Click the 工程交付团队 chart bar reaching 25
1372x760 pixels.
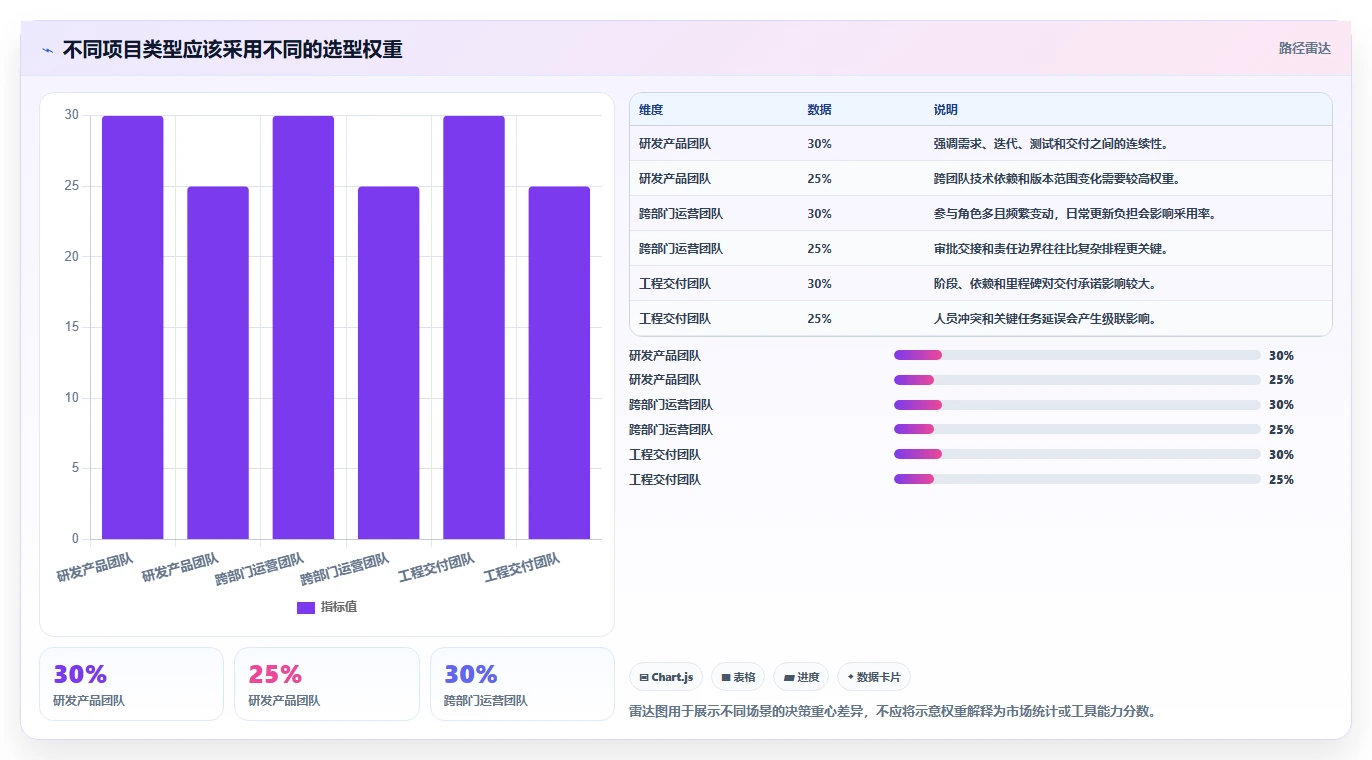[559, 363]
